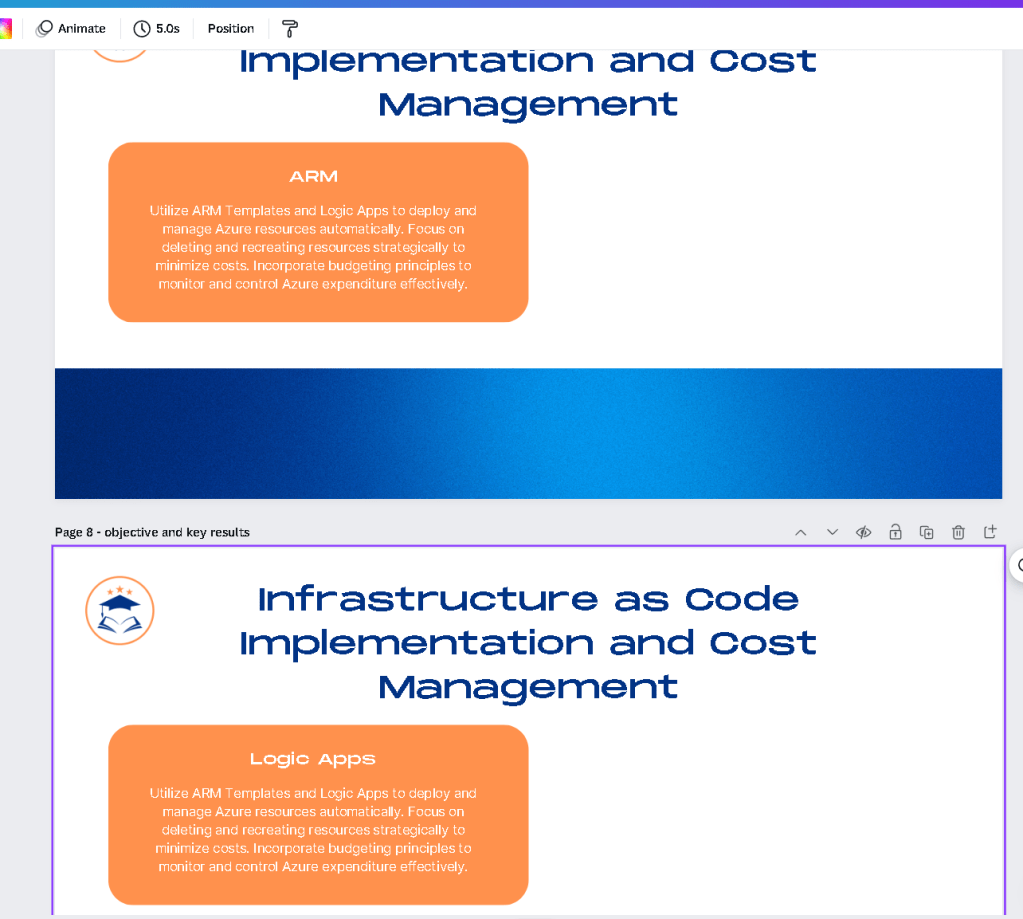Lock page 8 with the padlock icon

pos(895,532)
